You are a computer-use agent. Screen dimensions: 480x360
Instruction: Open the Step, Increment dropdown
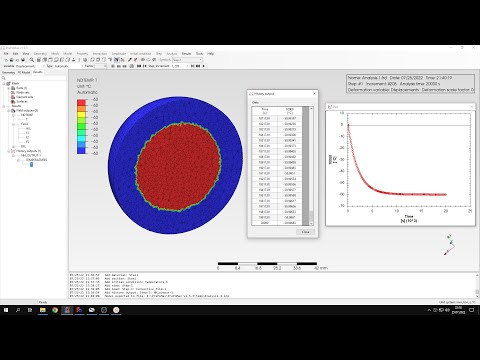pyautogui.click(x=180, y=66)
